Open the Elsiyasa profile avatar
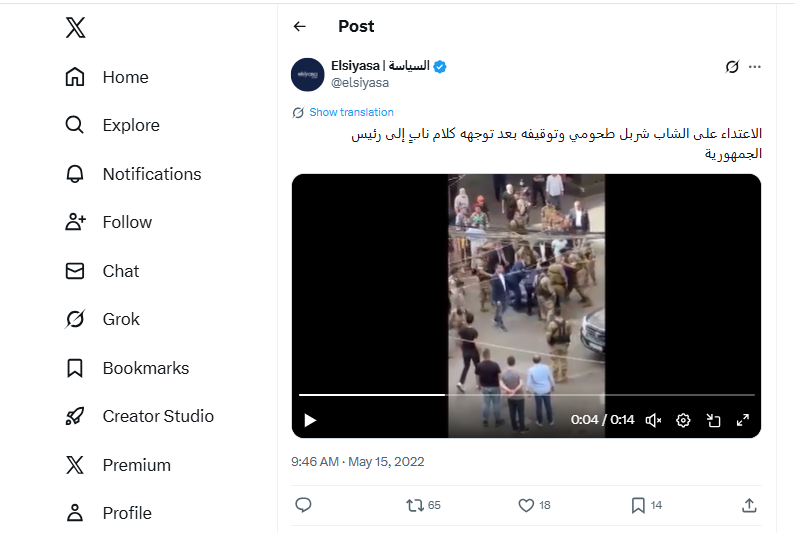The height and width of the screenshot is (533, 795). pyautogui.click(x=308, y=75)
